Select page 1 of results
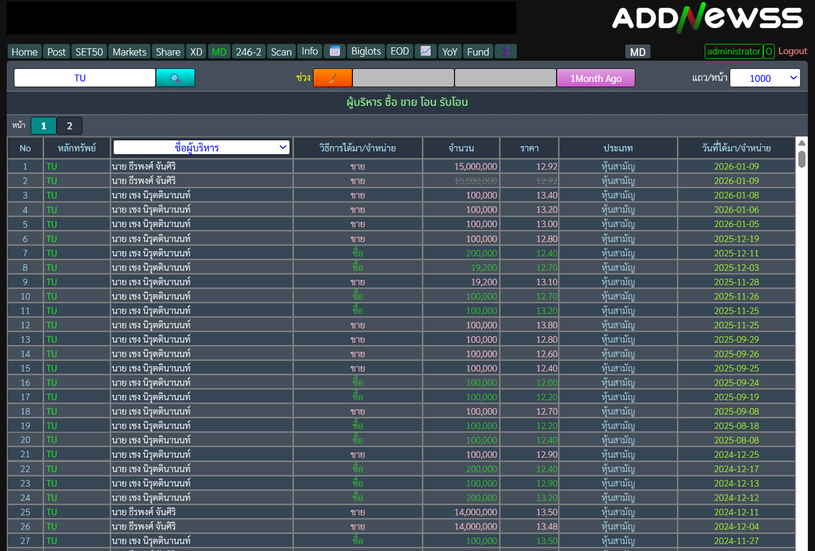This screenshot has height=551, width=815. (43, 125)
